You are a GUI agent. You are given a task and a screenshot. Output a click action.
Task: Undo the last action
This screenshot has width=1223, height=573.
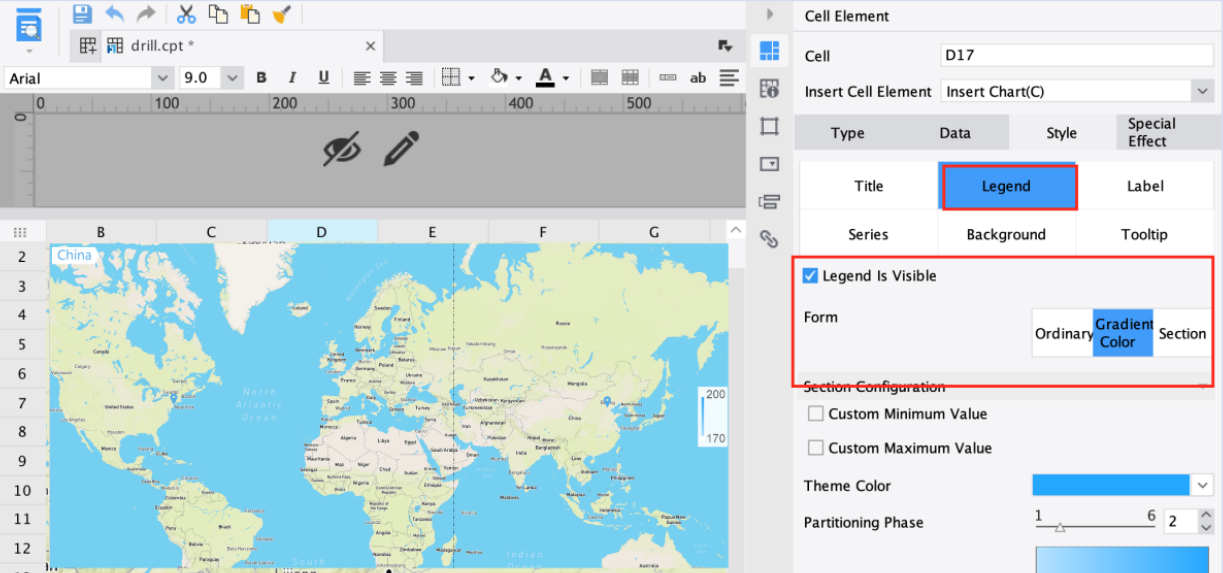(114, 14)
